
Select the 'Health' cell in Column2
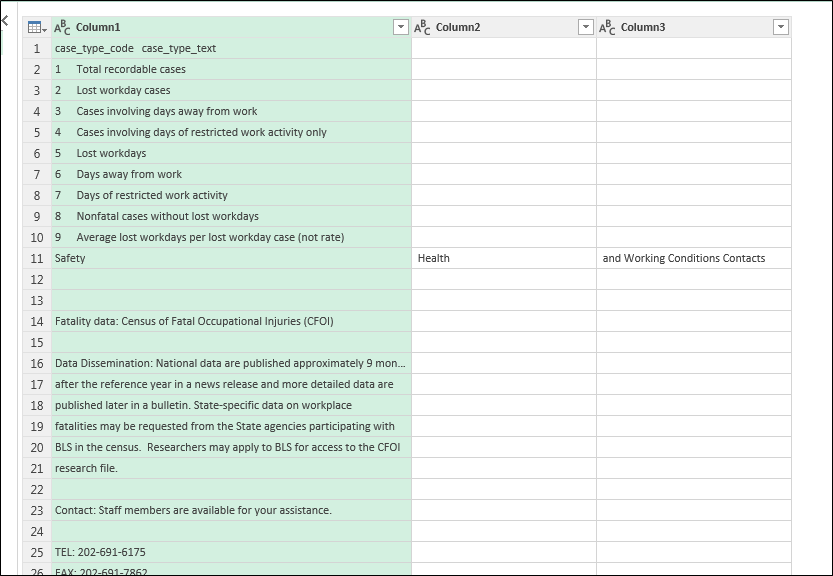pyautogui.click(x=504, y=258)
